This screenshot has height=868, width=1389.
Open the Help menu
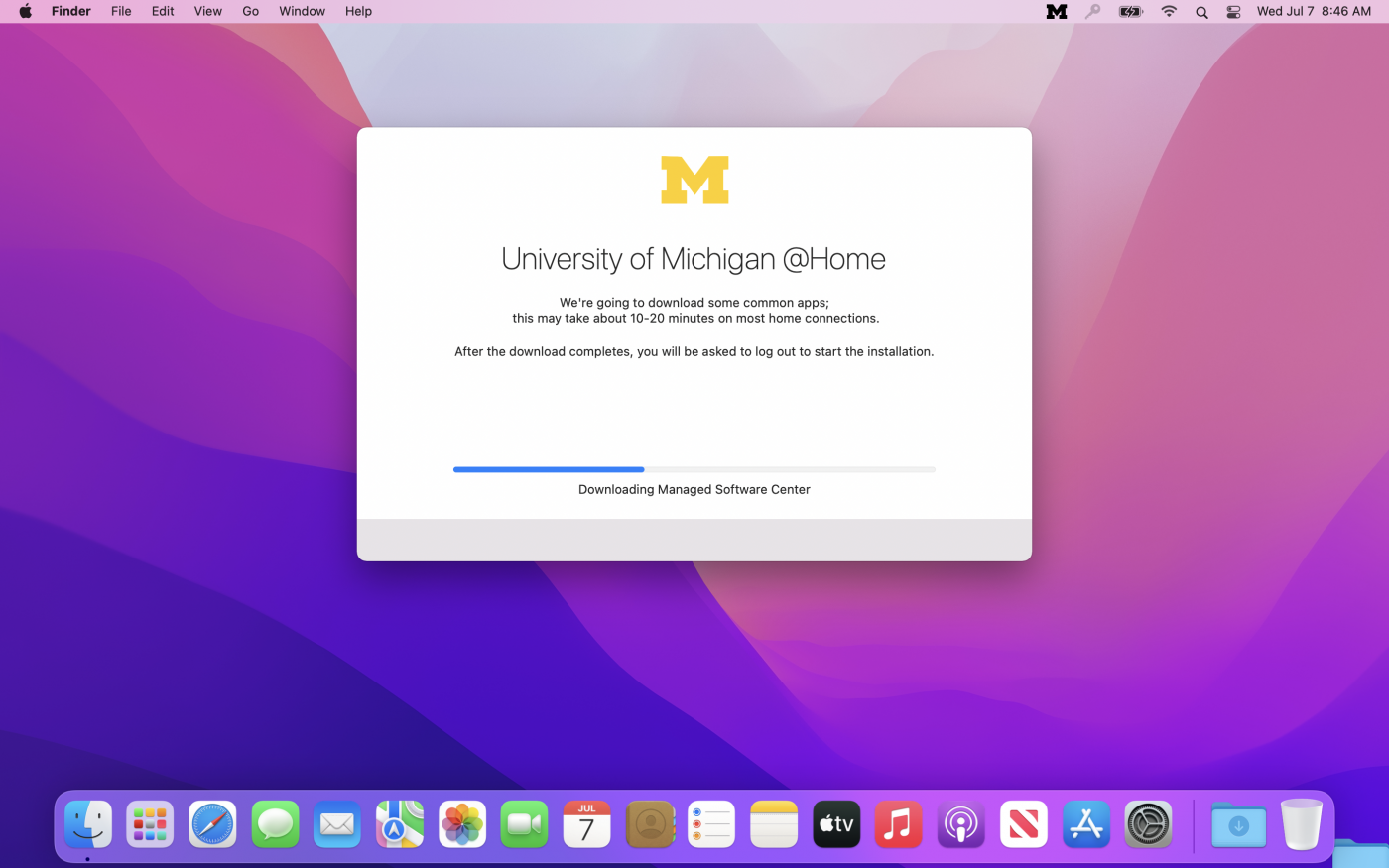tap(358, 11)
